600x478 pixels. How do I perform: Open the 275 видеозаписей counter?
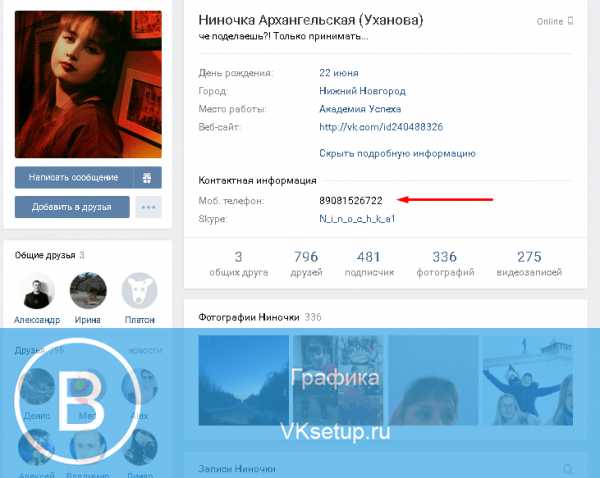pos(529,263)
